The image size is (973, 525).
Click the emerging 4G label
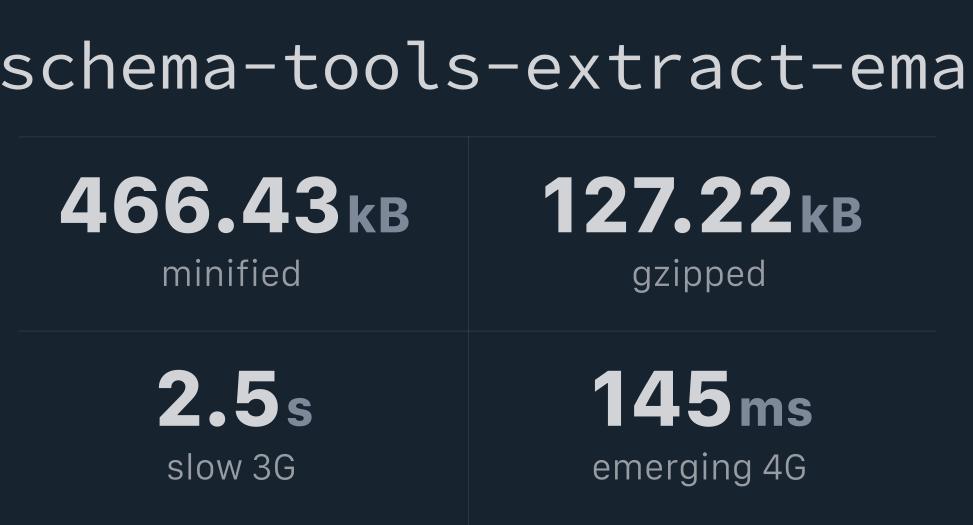click(699, 469)
